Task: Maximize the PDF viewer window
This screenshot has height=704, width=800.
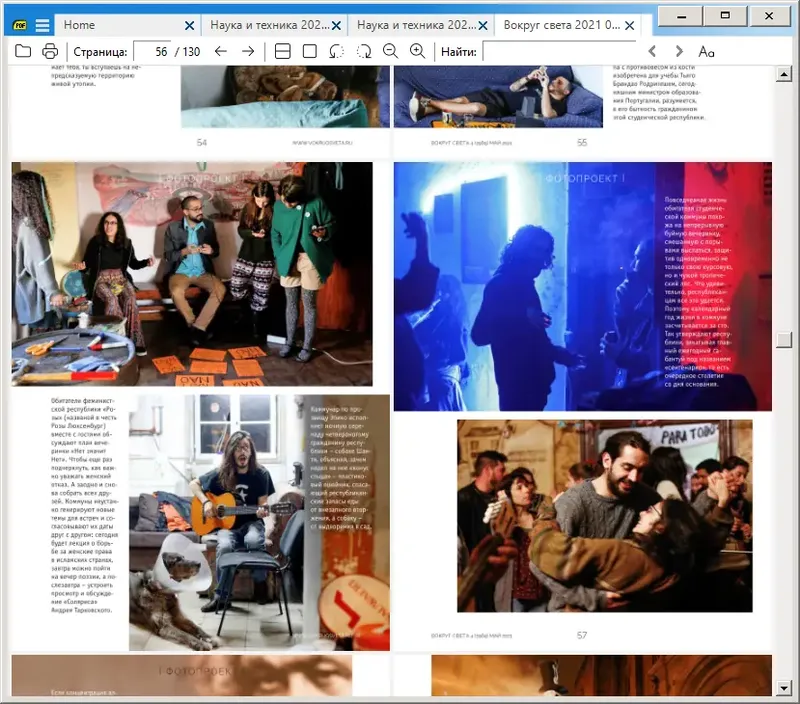Action: pos(725,16)
